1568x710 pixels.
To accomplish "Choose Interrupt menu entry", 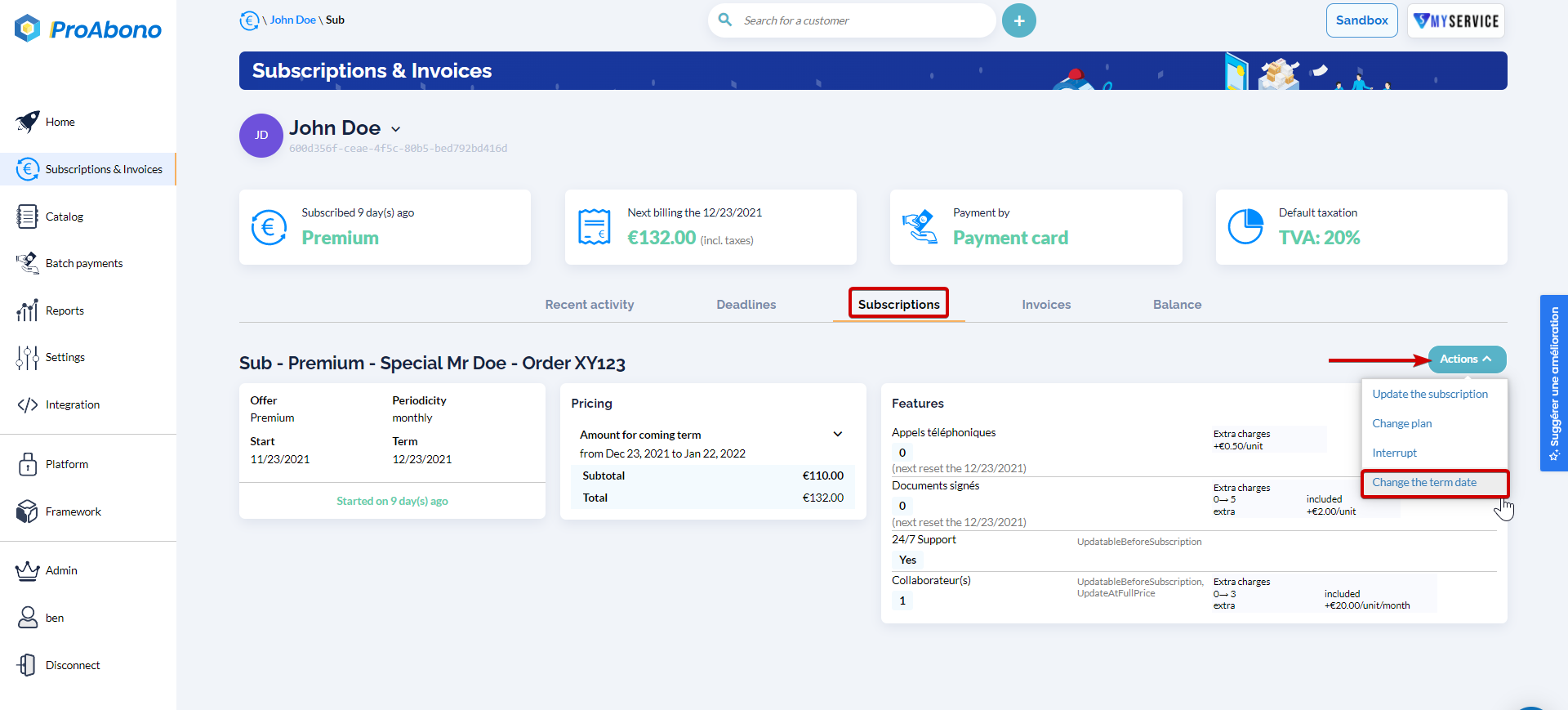I will [x=1395, y=453].
